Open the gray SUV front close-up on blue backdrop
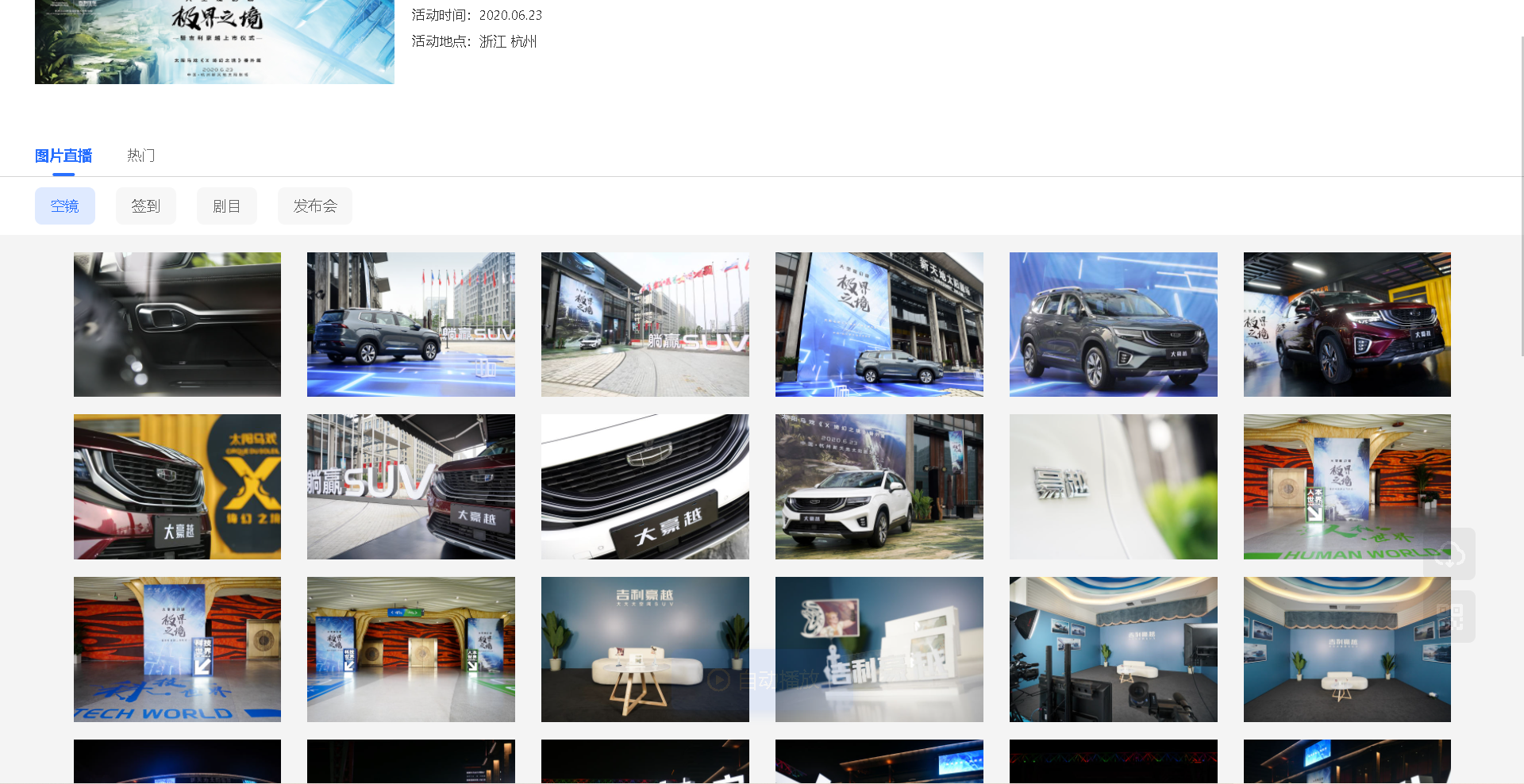 click(x=1114, y=325)
